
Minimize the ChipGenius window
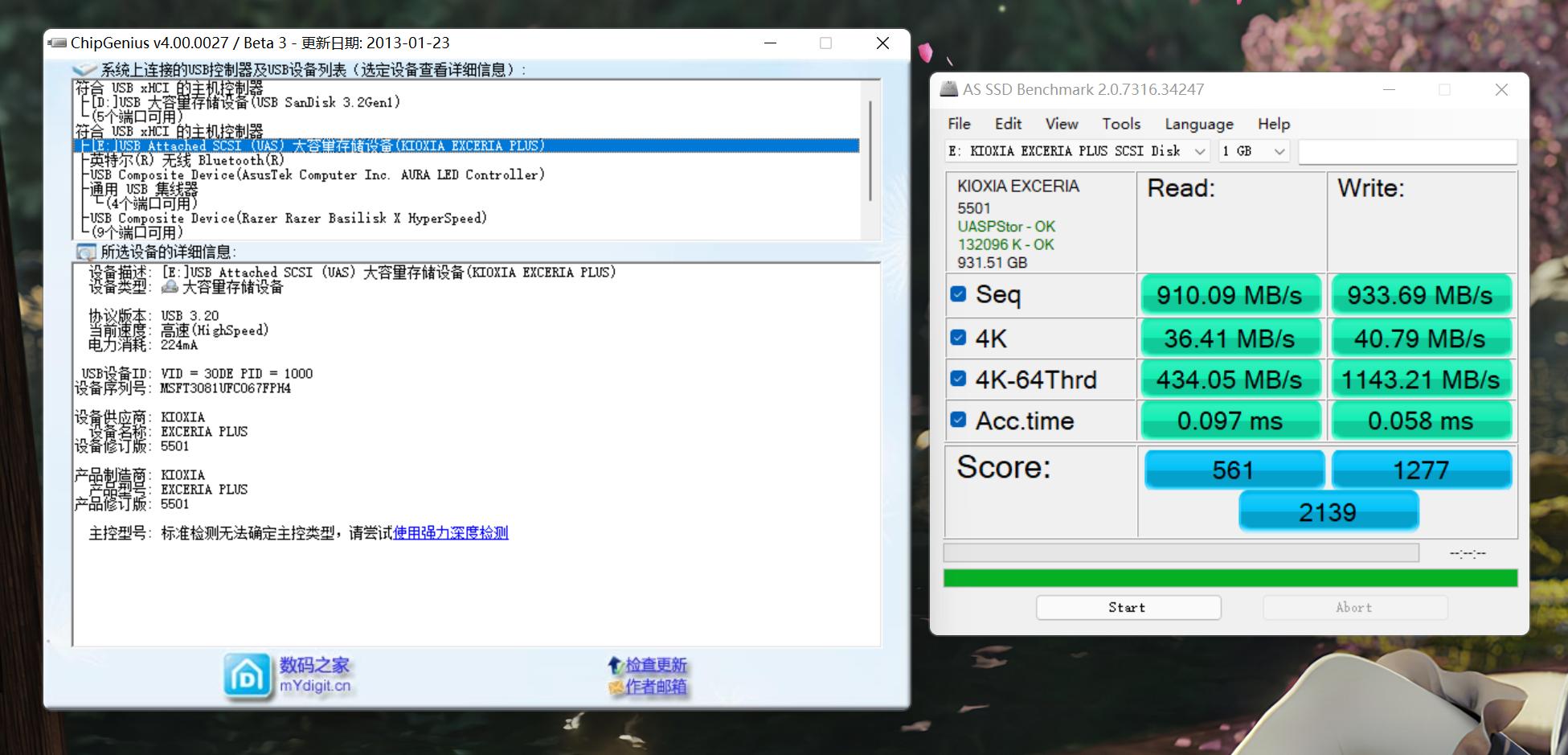click(770, 43)
